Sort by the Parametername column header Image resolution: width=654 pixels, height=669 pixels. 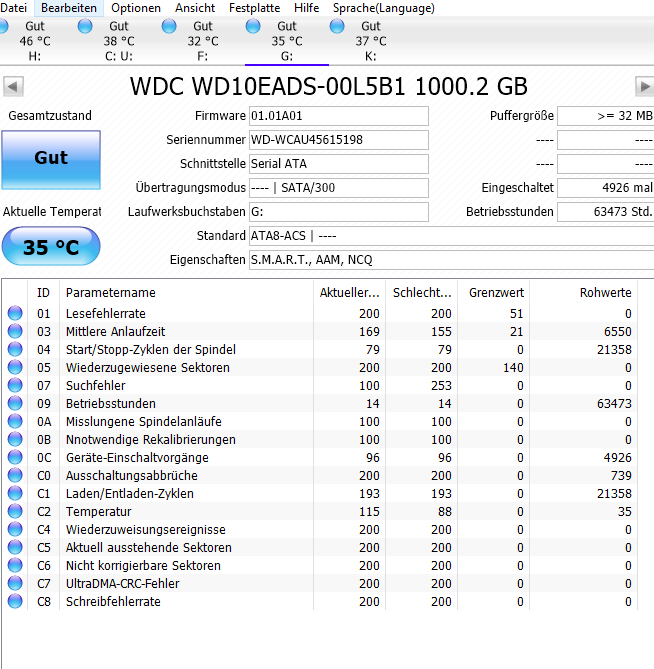[186, 293]
